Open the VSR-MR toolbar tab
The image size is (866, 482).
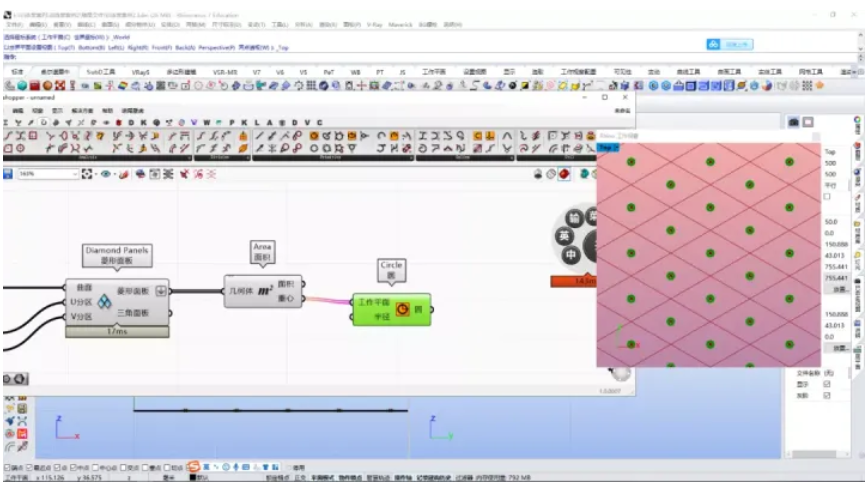click(225, 72)
